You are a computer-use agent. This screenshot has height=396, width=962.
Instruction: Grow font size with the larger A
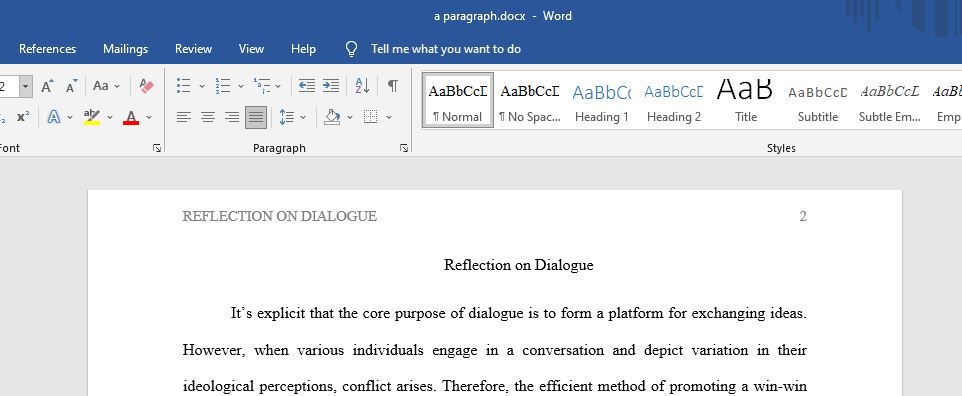click(48, 86)
